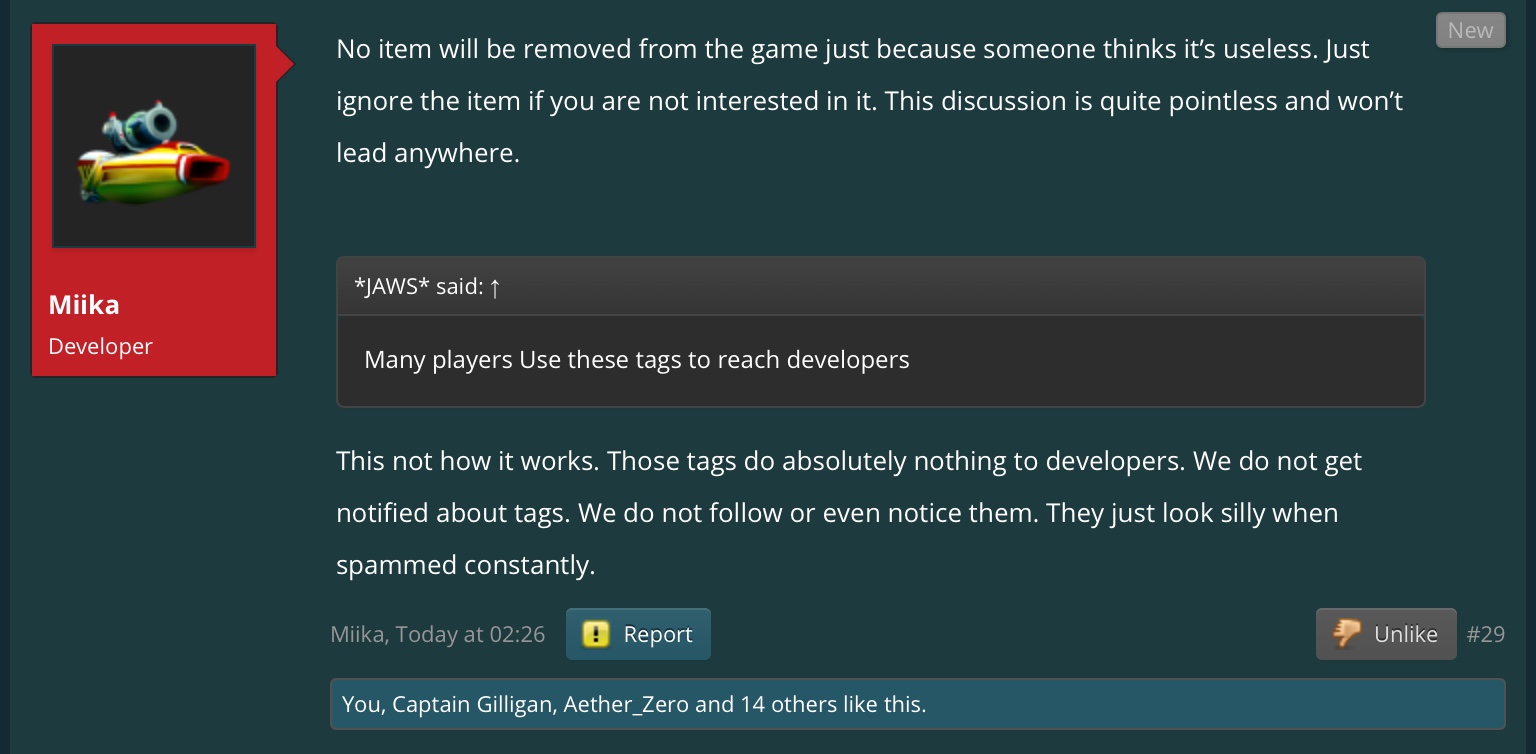Open Miika's profile from sidebar username

pyautogui.click(x=84, y=305)
